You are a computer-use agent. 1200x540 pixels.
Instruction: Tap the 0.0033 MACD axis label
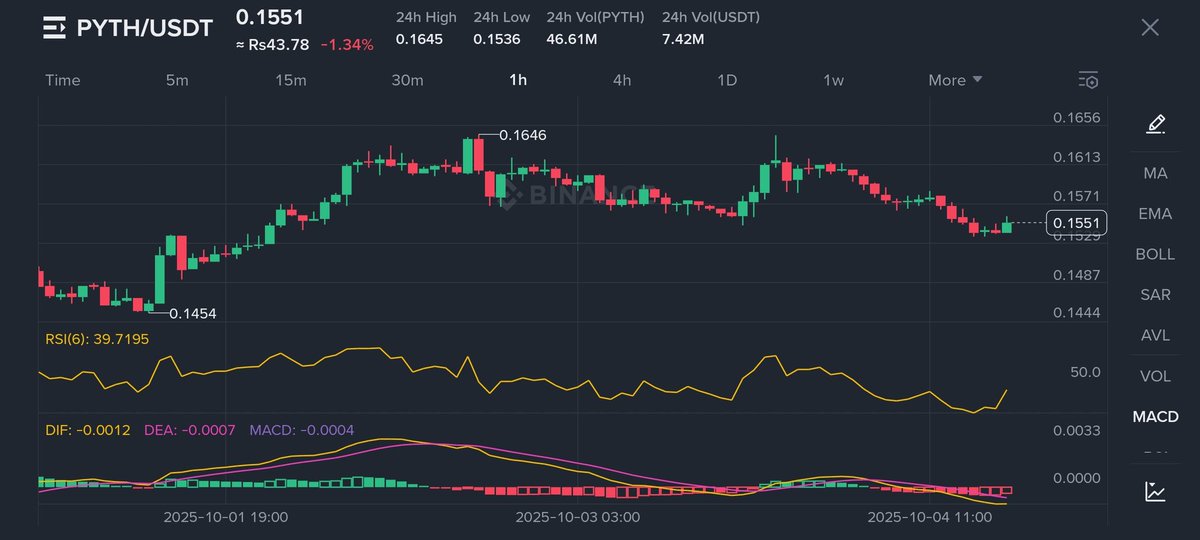[1077, 431]
